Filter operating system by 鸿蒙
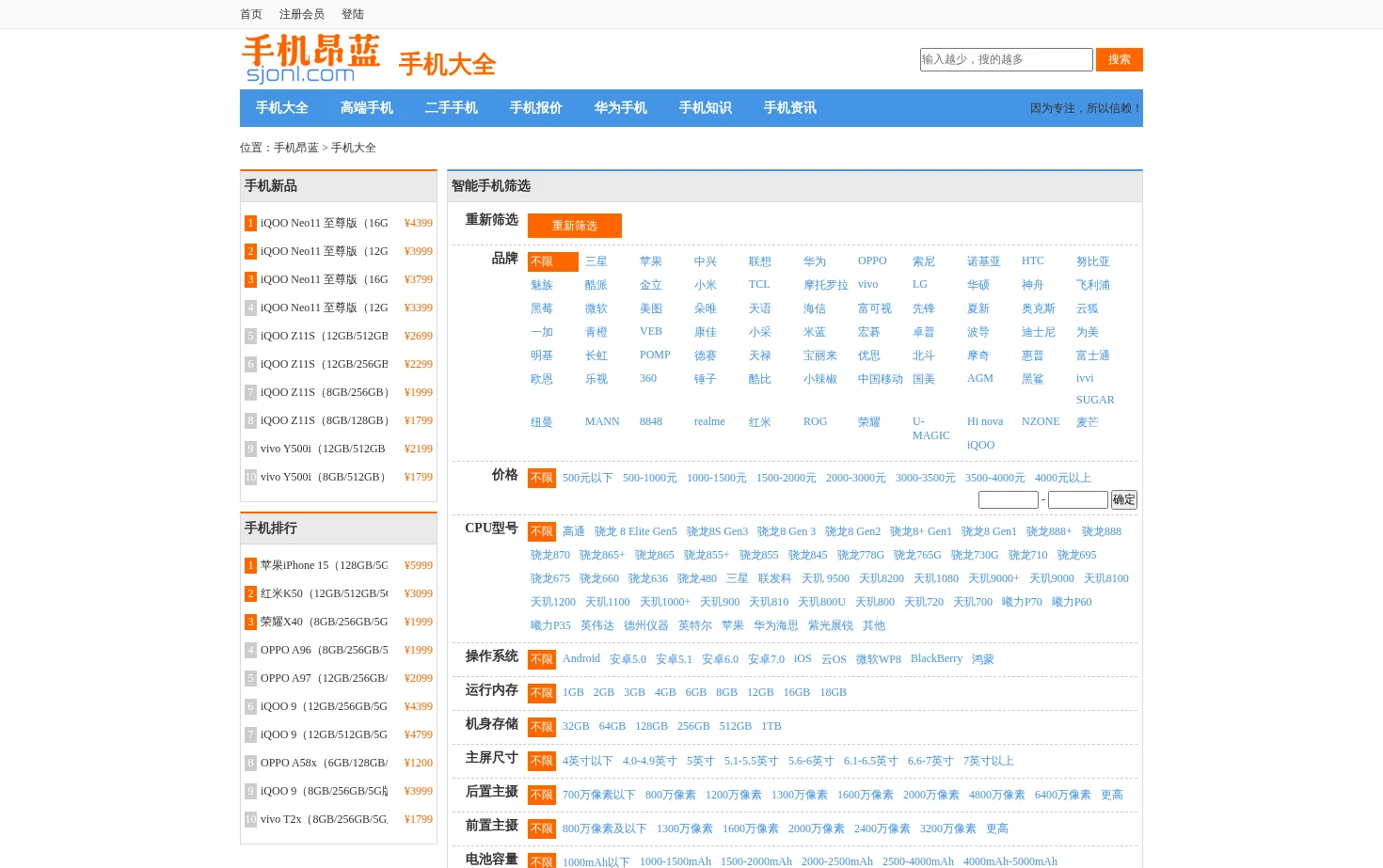This screenshot has width=1383, height=868. pyautogui.click(x=983, y=659)
